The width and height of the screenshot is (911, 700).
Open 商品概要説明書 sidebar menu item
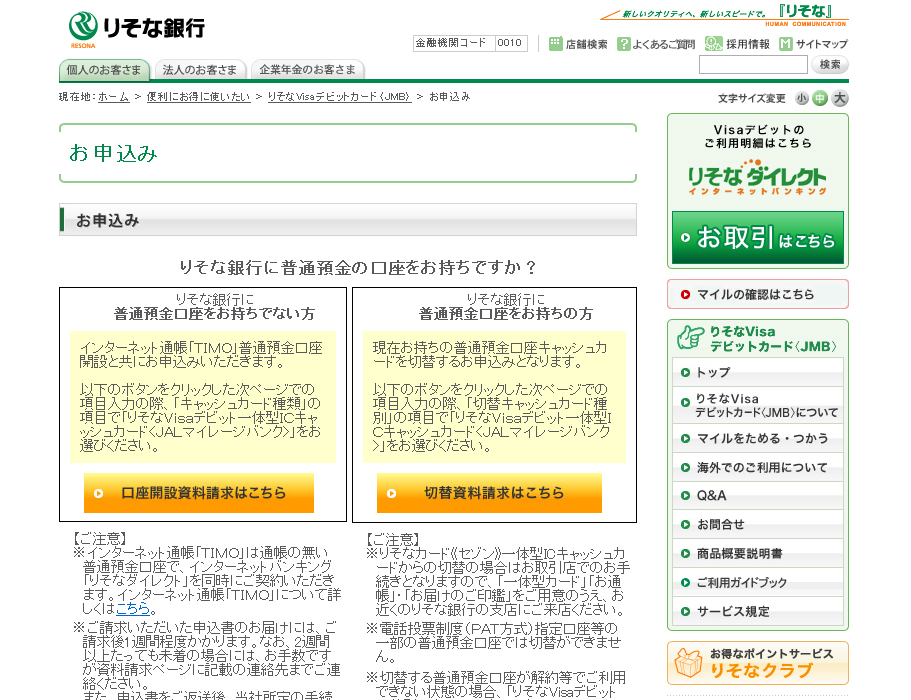[x=758, y=554]
